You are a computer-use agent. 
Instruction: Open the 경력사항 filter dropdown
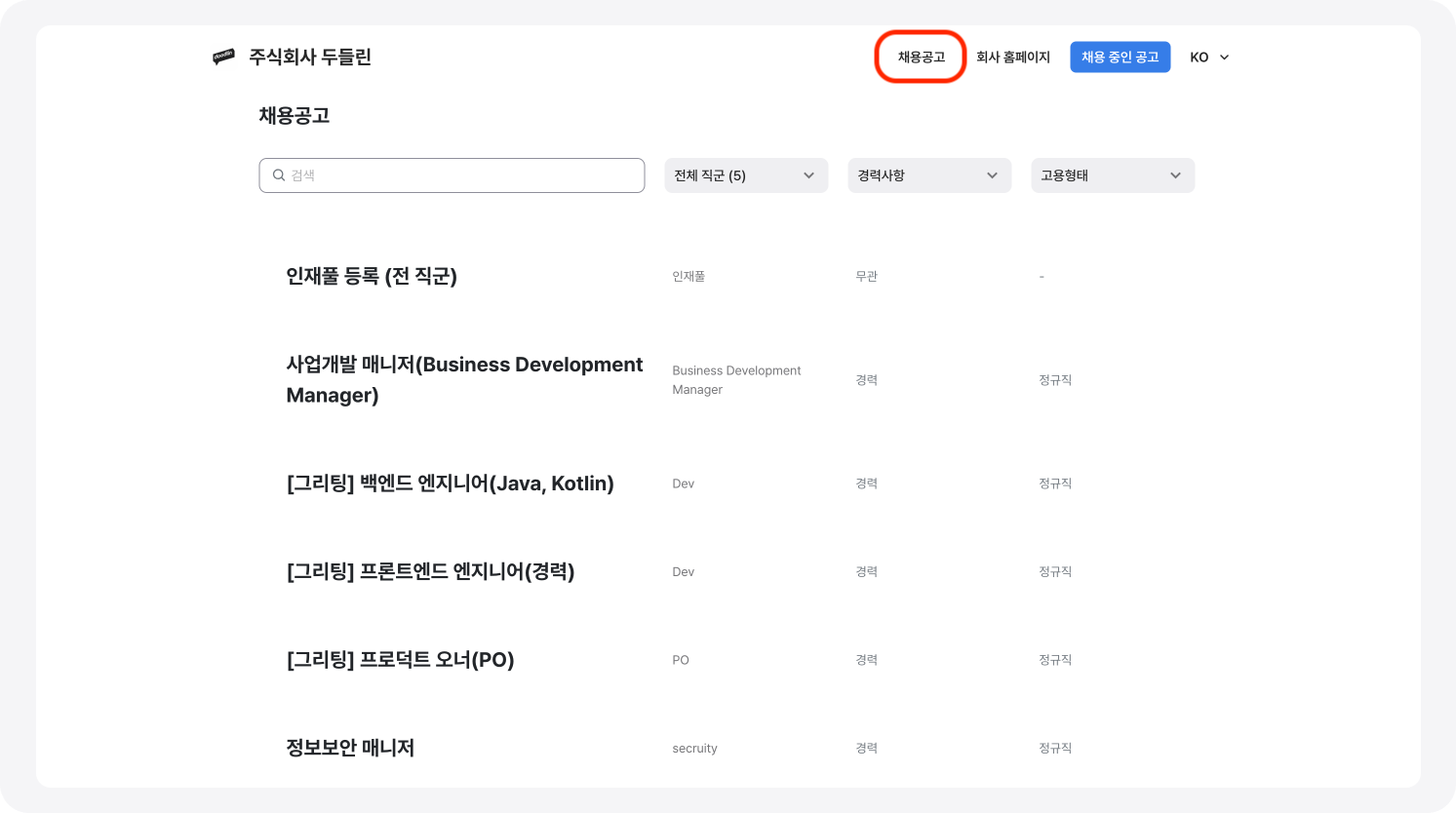pyautogui.click(x=928, y=175)
